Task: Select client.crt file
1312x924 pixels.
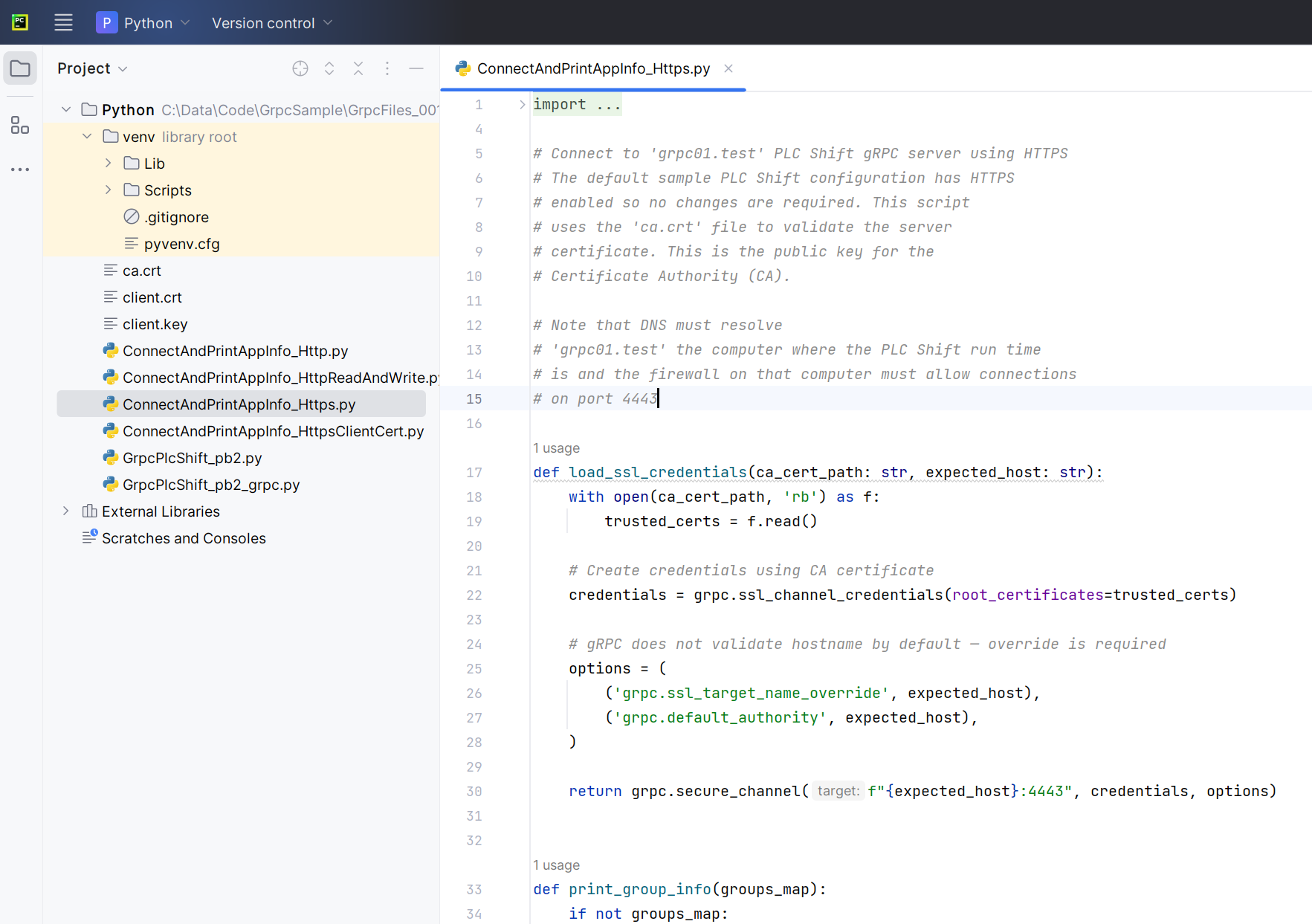Action: tap(152, 297)
